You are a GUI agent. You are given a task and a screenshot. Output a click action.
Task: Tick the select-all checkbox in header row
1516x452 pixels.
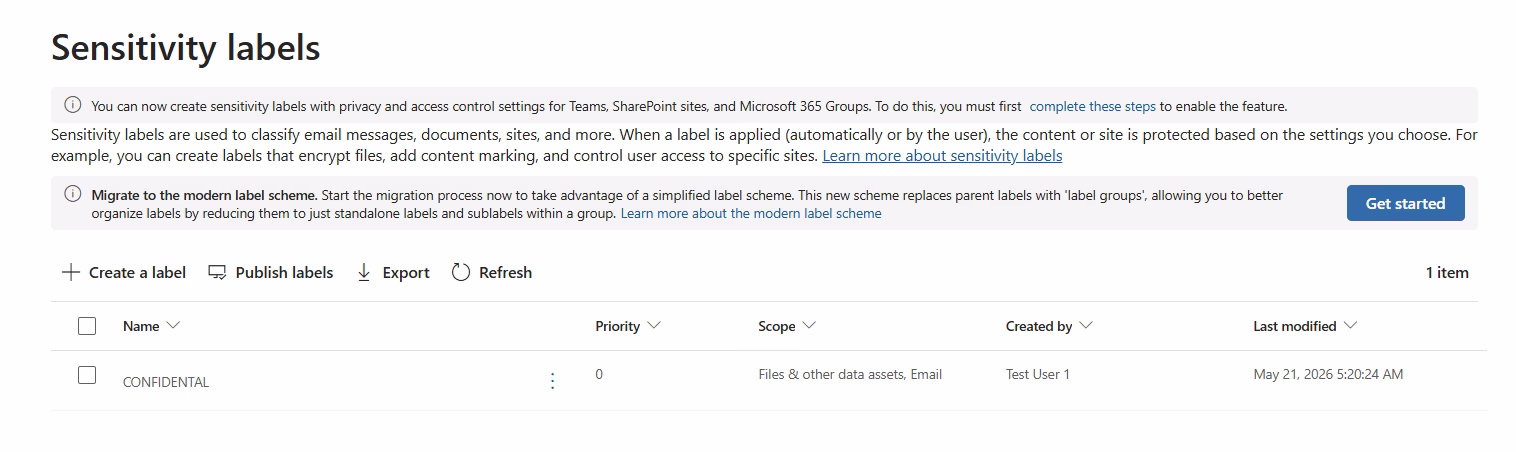[87, 326]
